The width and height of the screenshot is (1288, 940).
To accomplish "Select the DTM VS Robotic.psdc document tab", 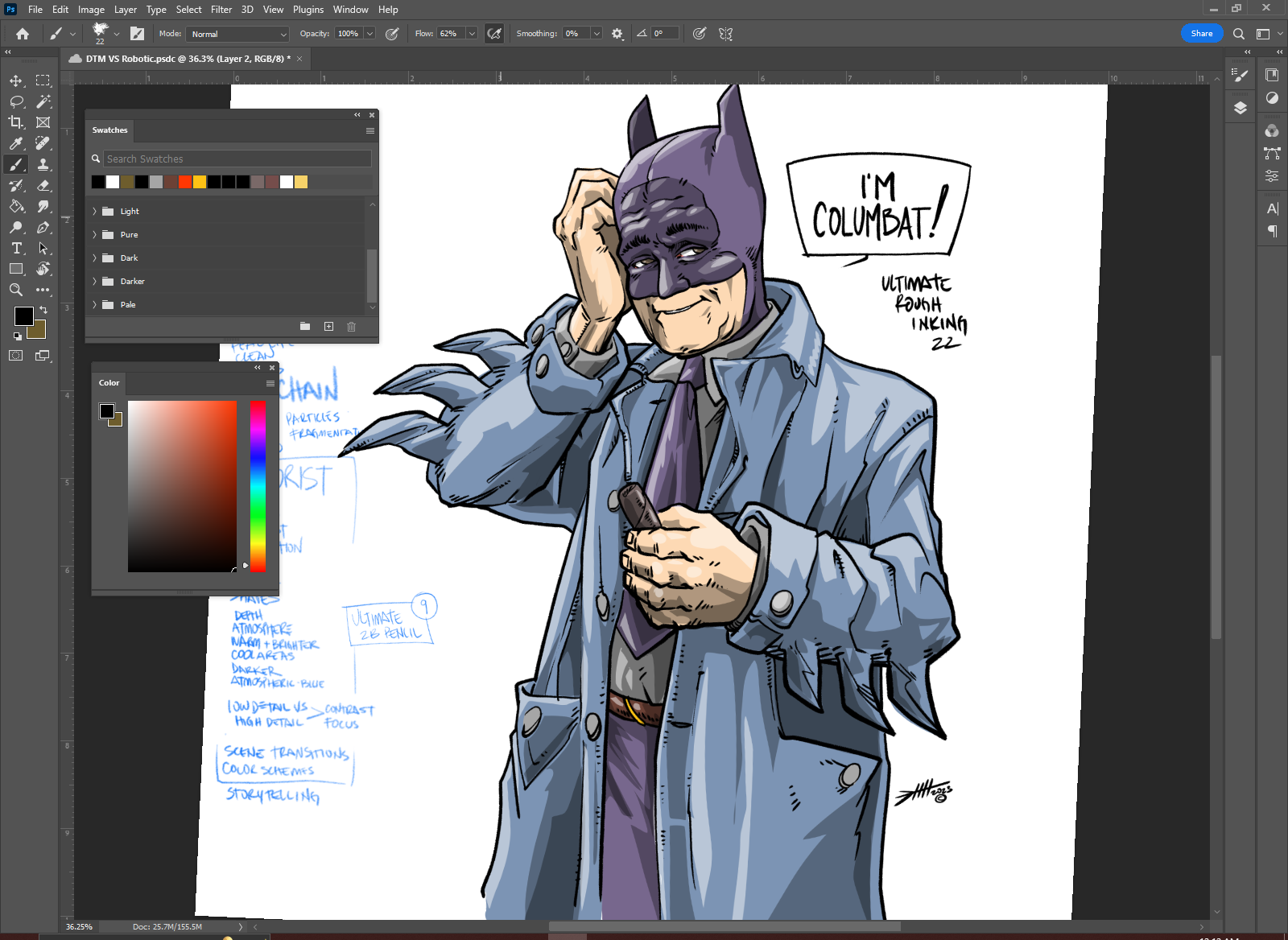I will (x=186, y=59).
